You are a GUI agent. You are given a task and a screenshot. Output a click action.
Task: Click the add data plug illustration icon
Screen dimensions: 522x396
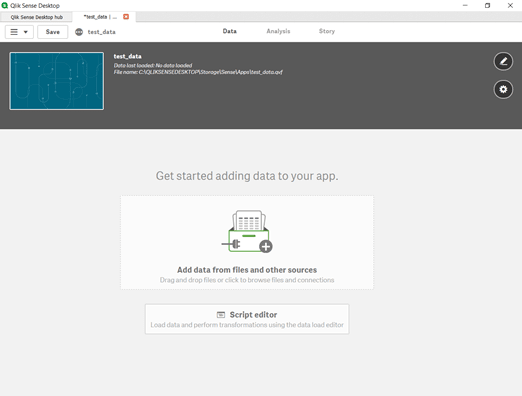pyautogui.click(x=247, y=231)
